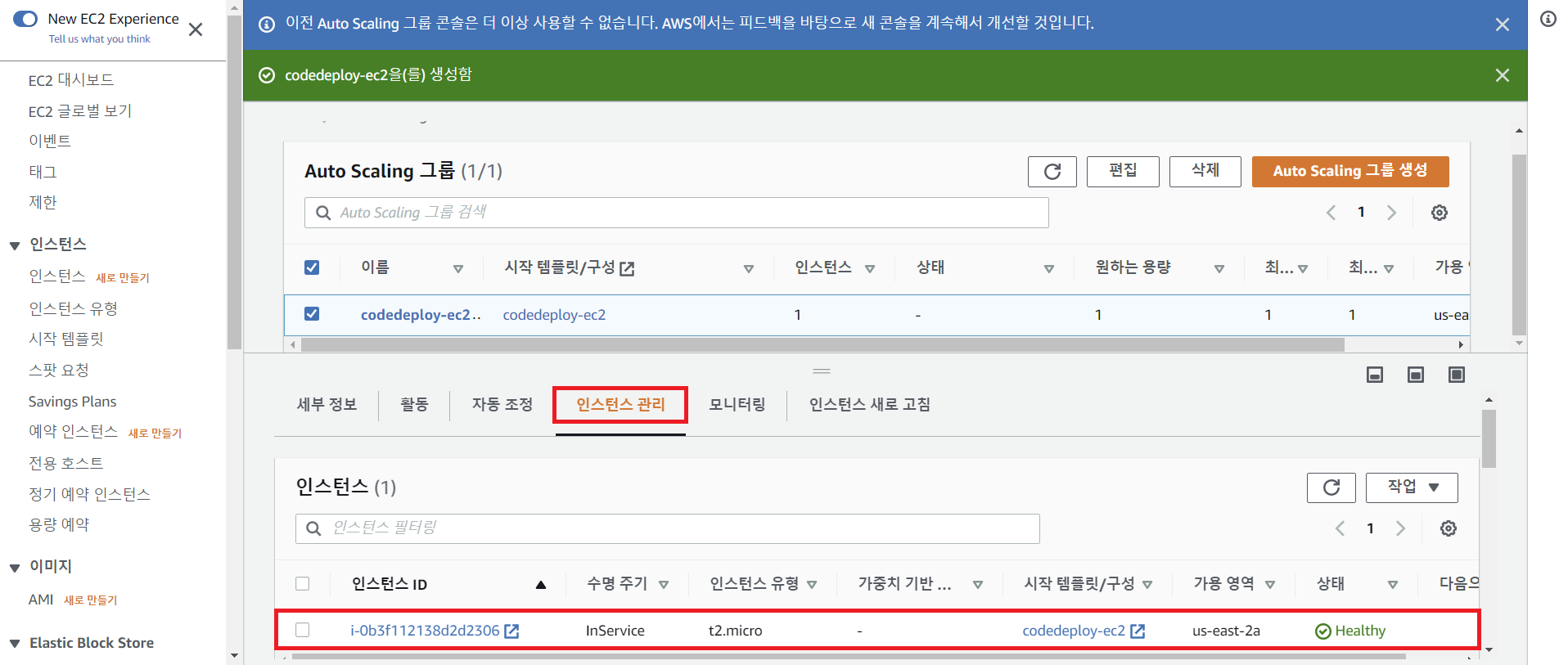The image size is (1568, 665).
Task: Open 스팟 요청 in the sidebar
Action: pyautogui.click(x=59, y=370)
